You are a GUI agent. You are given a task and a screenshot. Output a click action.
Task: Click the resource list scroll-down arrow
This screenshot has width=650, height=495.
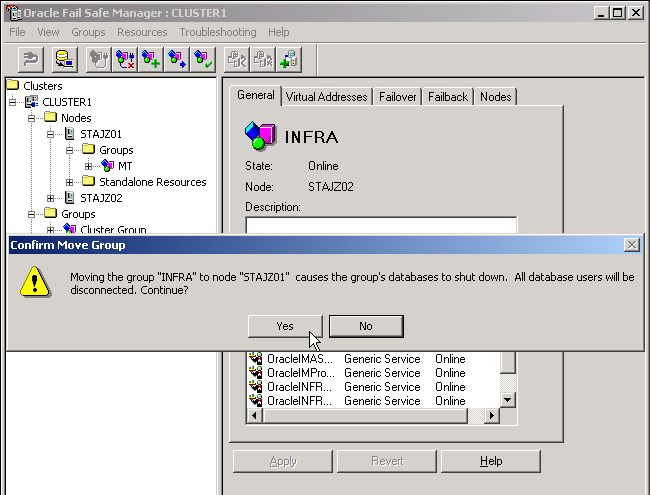508,400
